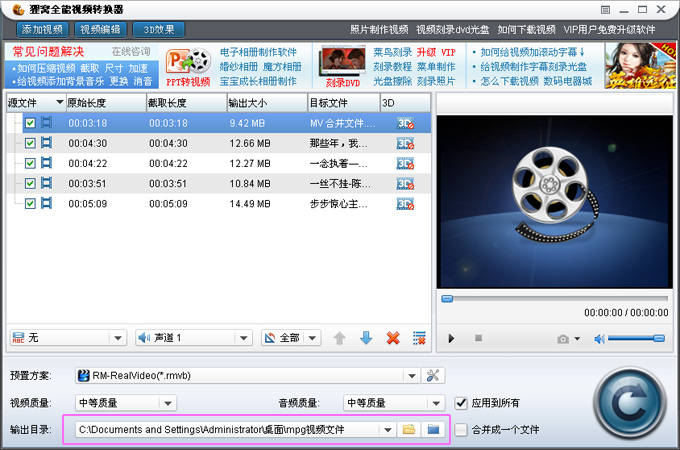
Task: Click the clear file list icon
Action: (419, 338)
